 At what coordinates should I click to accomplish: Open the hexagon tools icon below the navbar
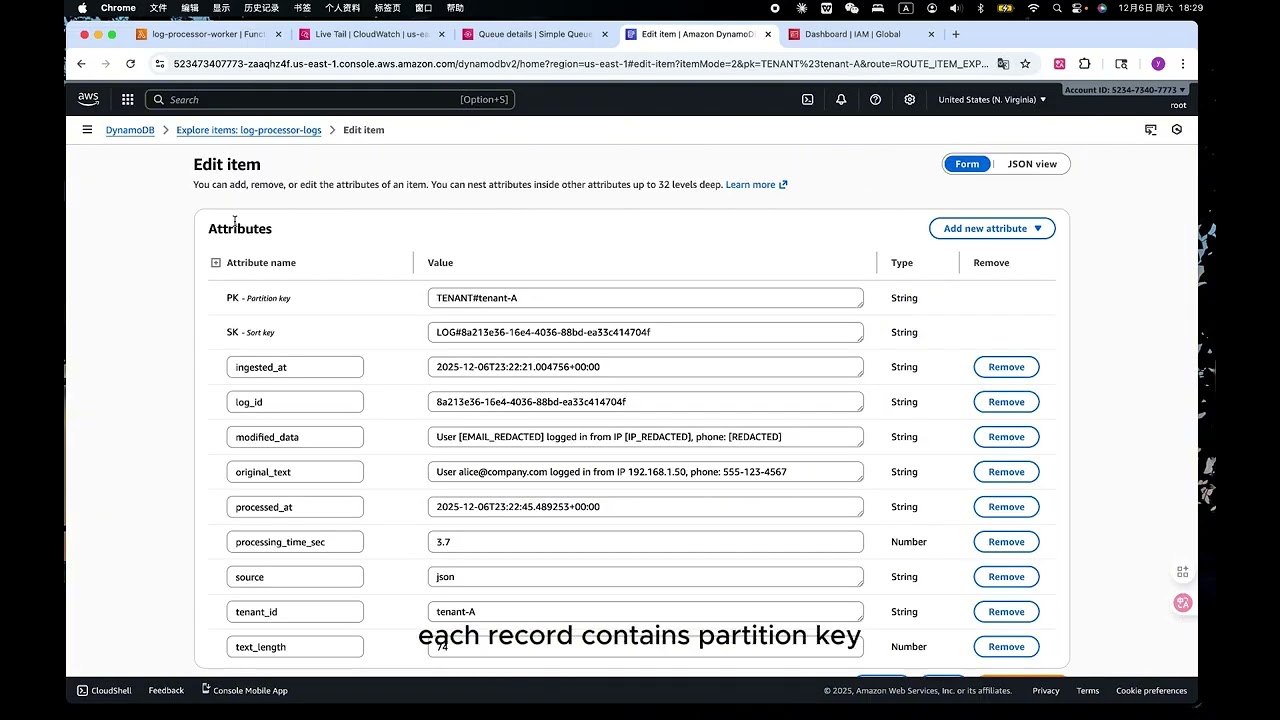[1177, 130]
